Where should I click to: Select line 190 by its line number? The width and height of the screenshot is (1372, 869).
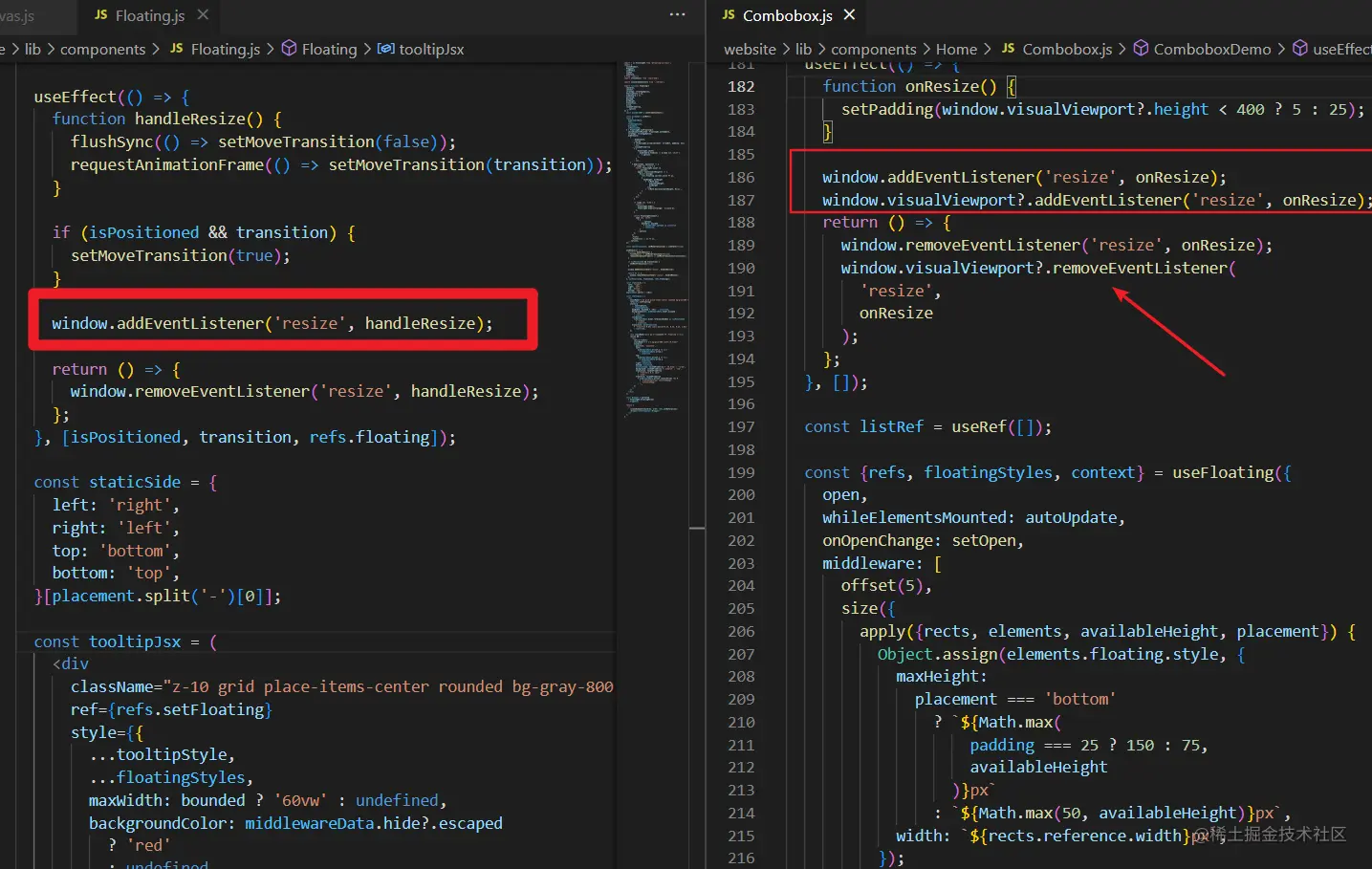point(741,268)
